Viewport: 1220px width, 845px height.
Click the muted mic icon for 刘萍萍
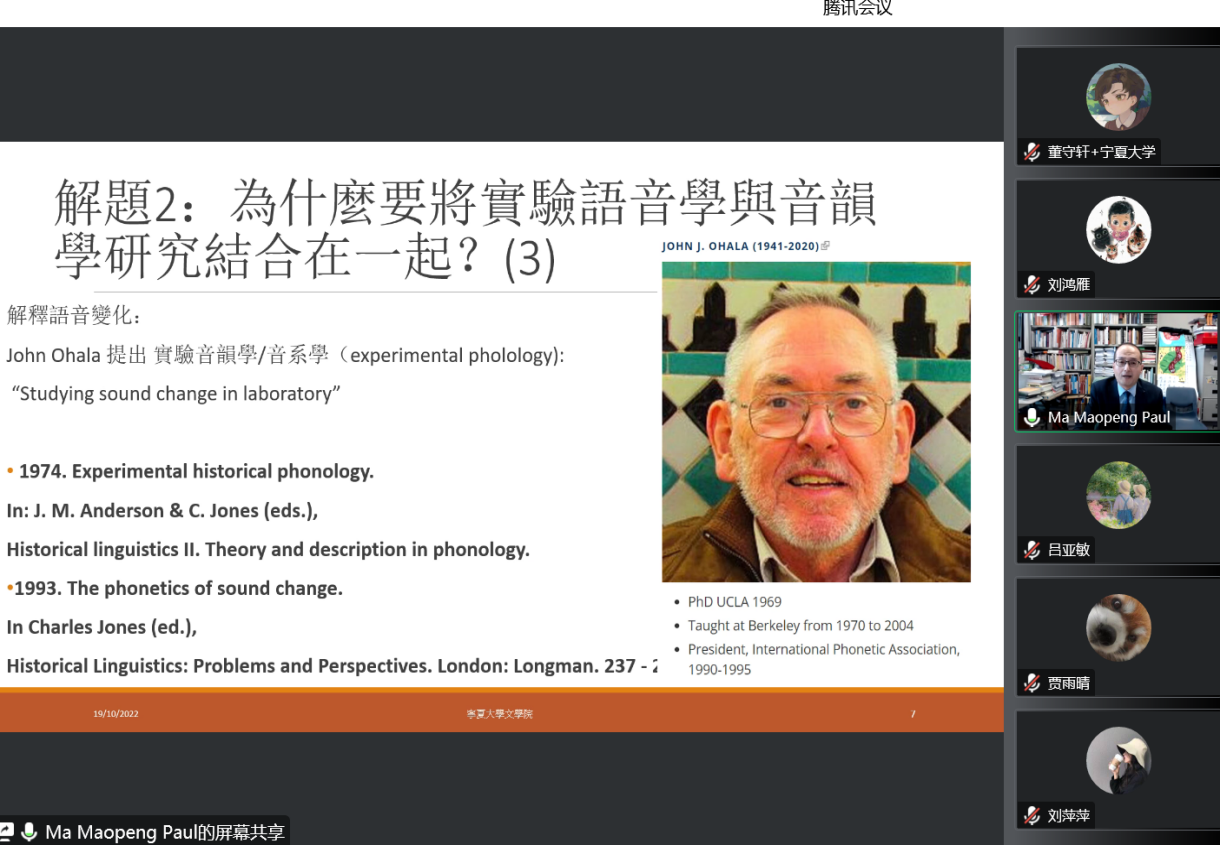1032,816
